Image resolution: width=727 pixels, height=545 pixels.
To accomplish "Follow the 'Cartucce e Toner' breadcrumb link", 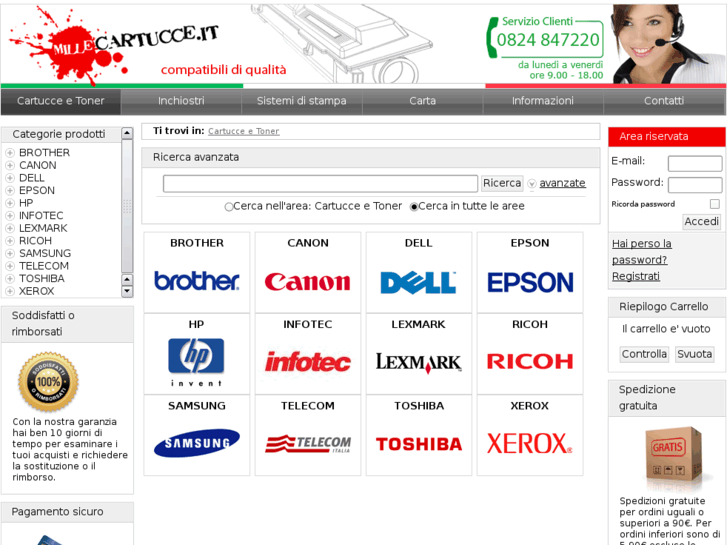I will coord(243,131).
